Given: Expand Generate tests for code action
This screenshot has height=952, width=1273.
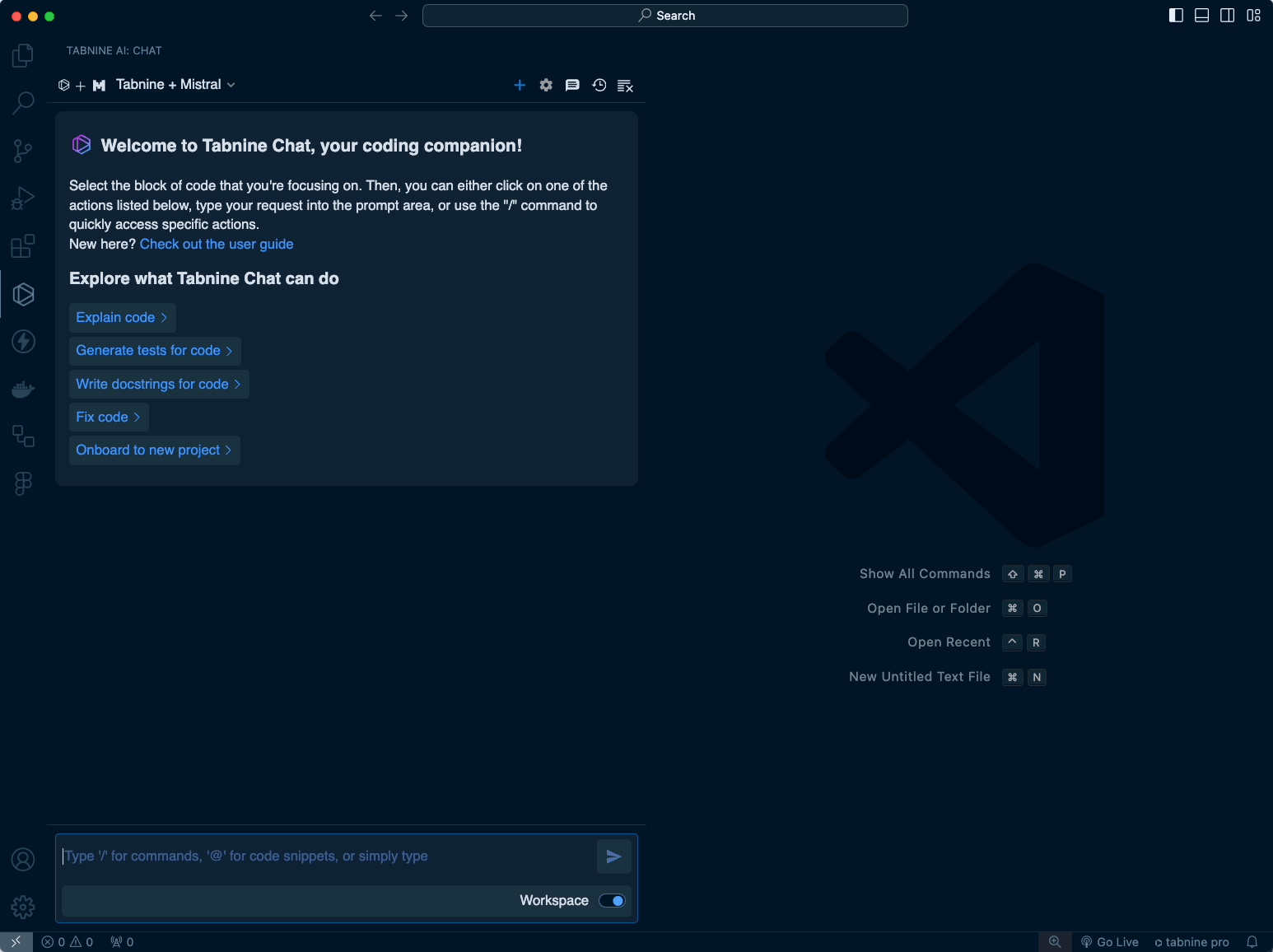Looking at the screenshot, I should pos(154,351).
